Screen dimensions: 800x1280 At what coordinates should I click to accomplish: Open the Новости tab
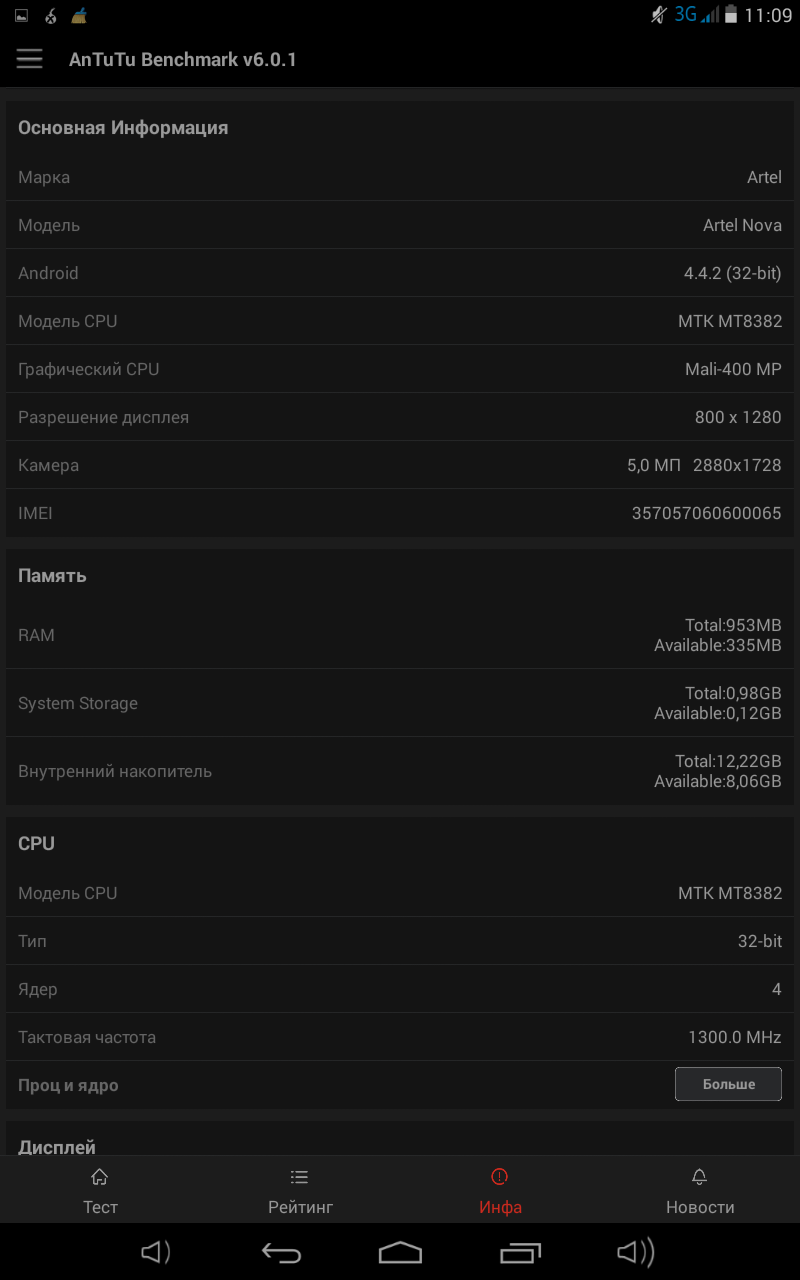700,1190
